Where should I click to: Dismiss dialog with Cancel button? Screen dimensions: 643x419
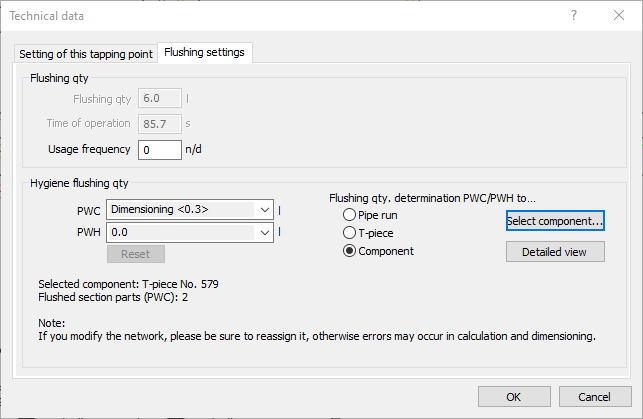pos(595,397)
